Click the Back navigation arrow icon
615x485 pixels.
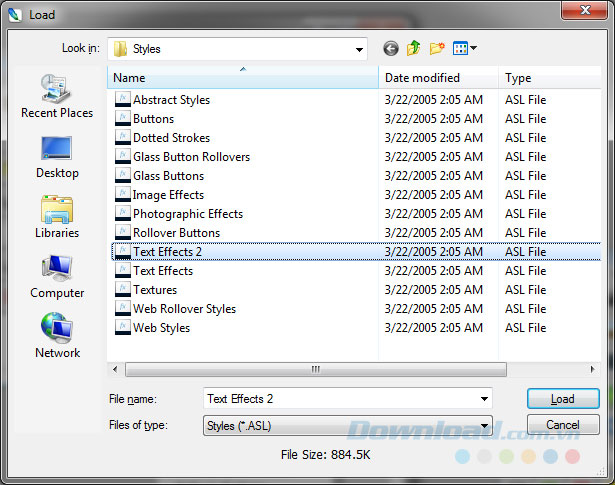(x=390, y=48)
